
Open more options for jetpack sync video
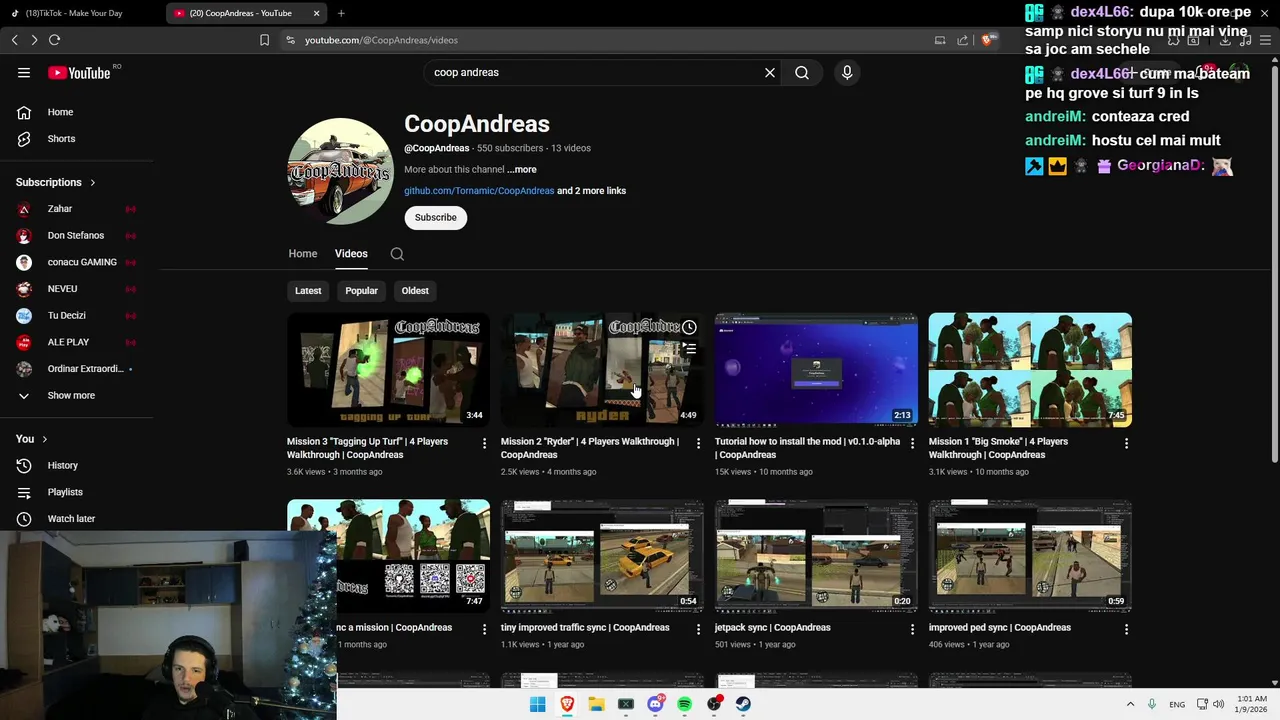point(912,629)
